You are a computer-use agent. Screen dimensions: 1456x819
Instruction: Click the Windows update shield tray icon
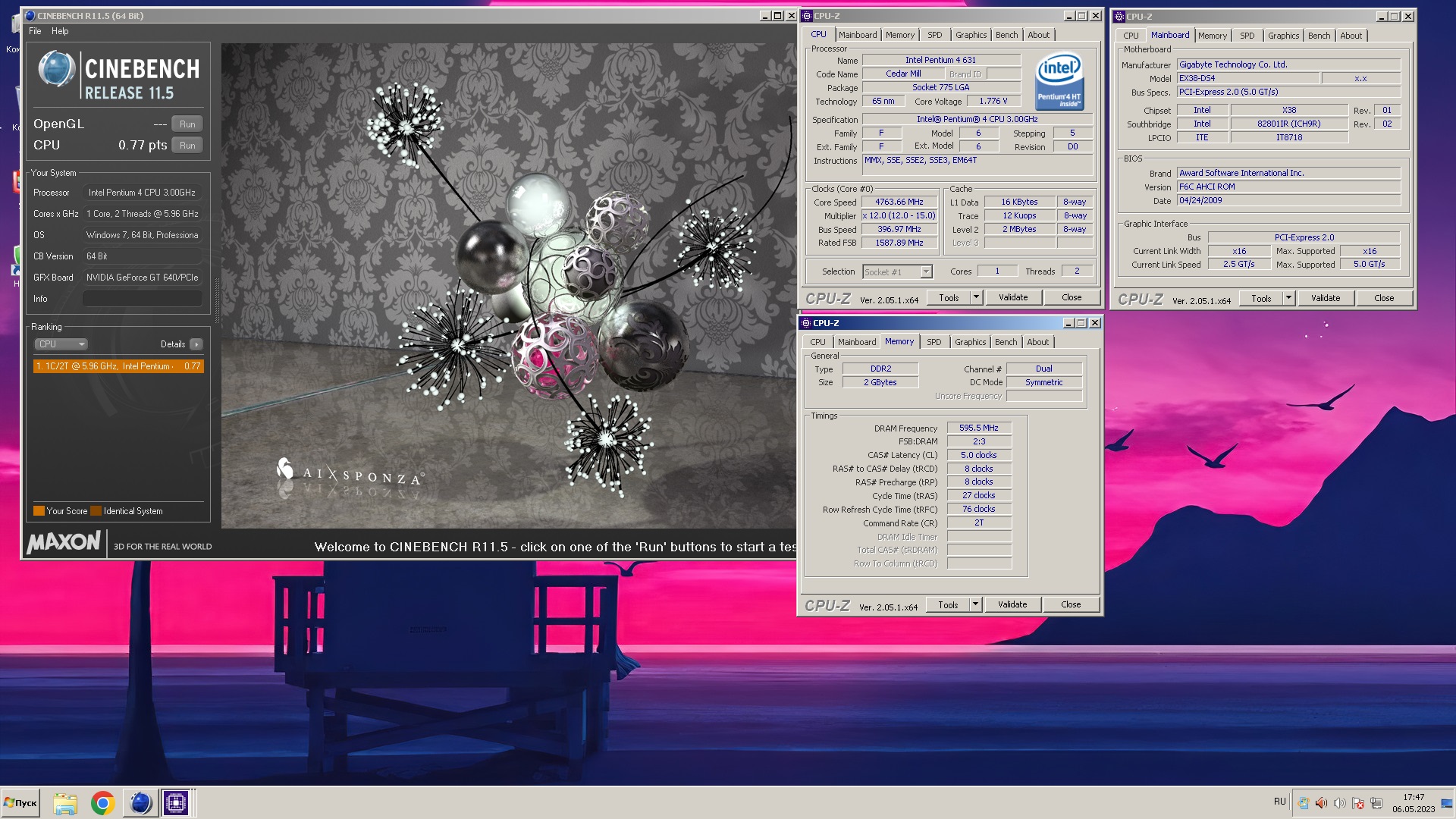[1303, 803]
